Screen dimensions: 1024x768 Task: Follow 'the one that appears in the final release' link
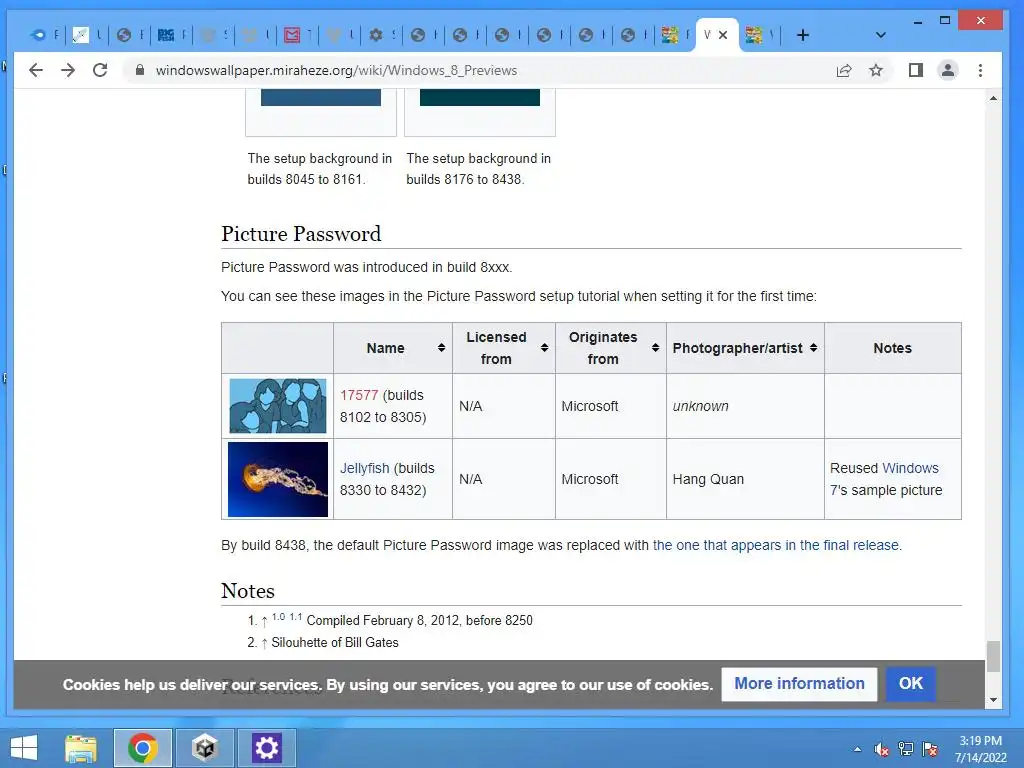tap(776, 545)
